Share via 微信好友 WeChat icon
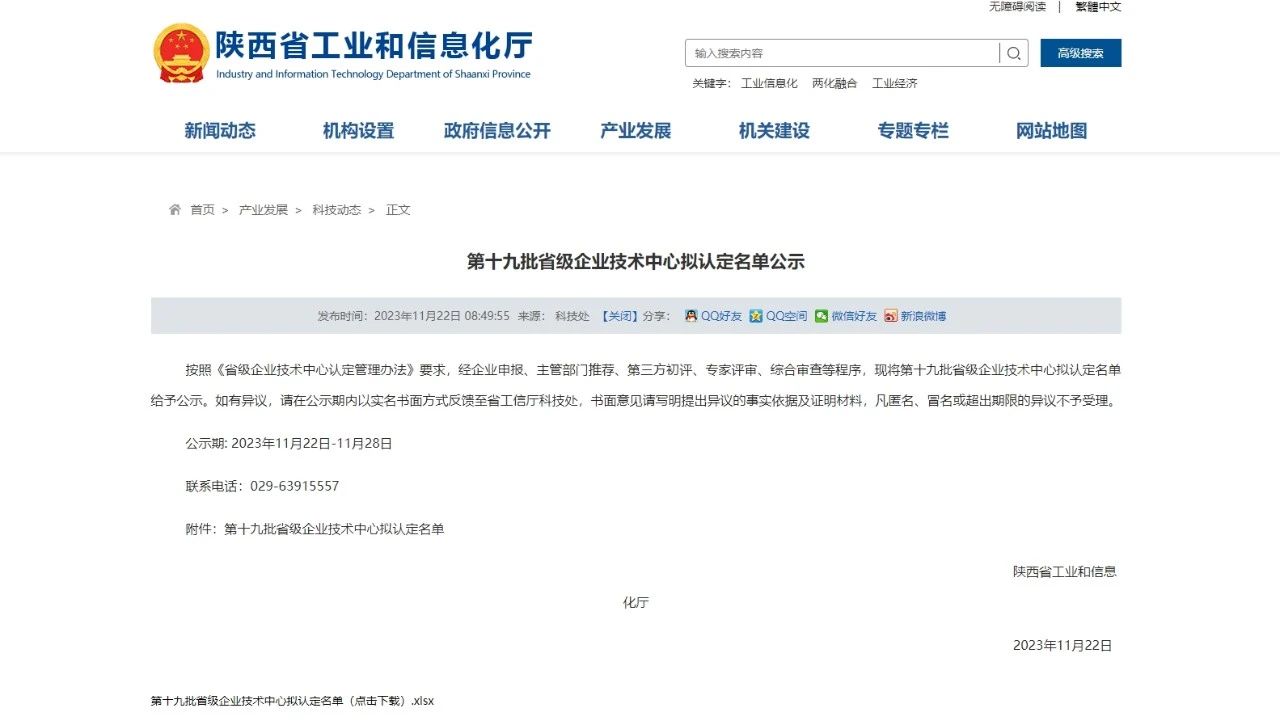 821,316
